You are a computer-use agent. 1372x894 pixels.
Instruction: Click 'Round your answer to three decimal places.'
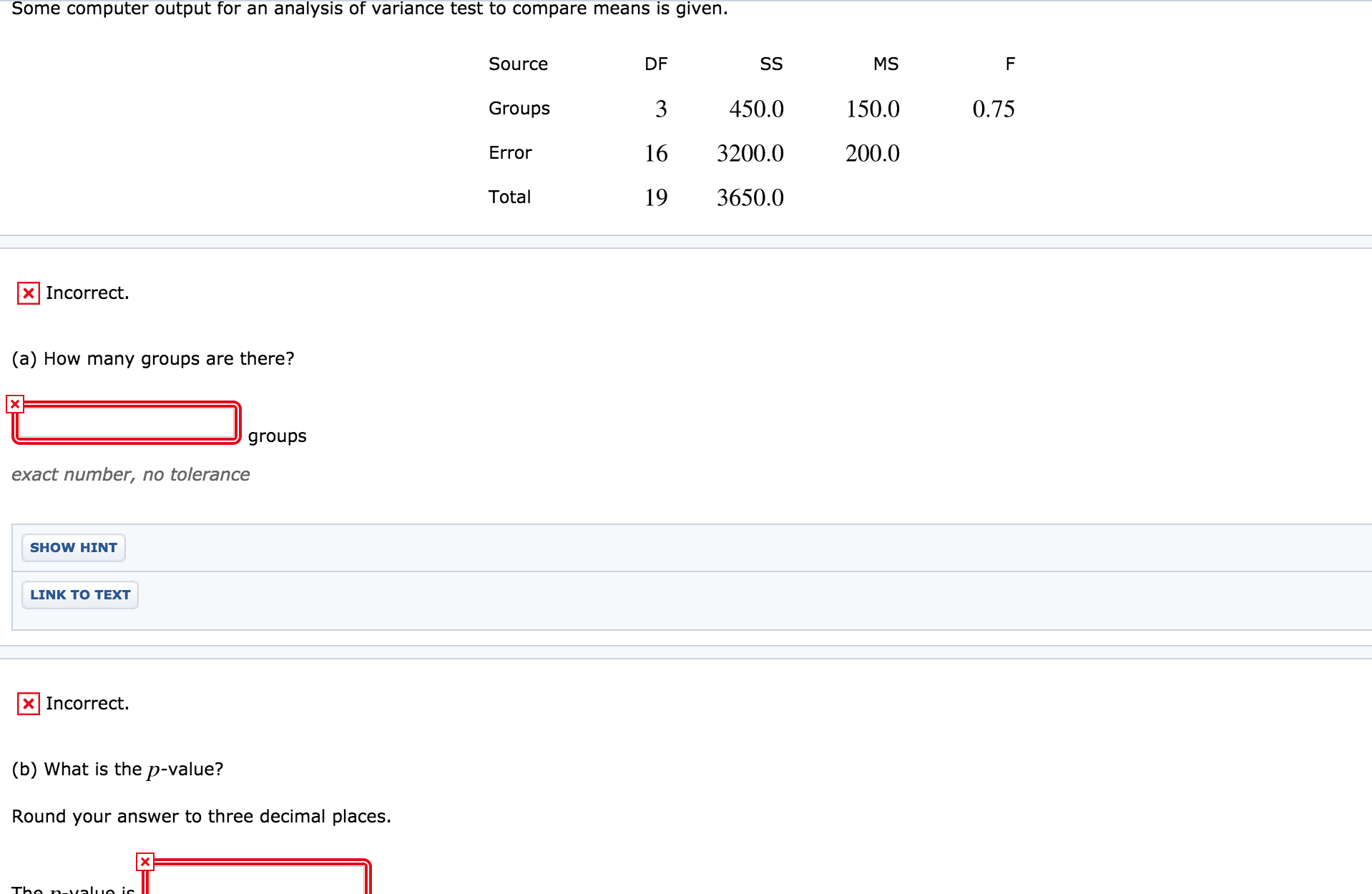(x=202, y=817)
